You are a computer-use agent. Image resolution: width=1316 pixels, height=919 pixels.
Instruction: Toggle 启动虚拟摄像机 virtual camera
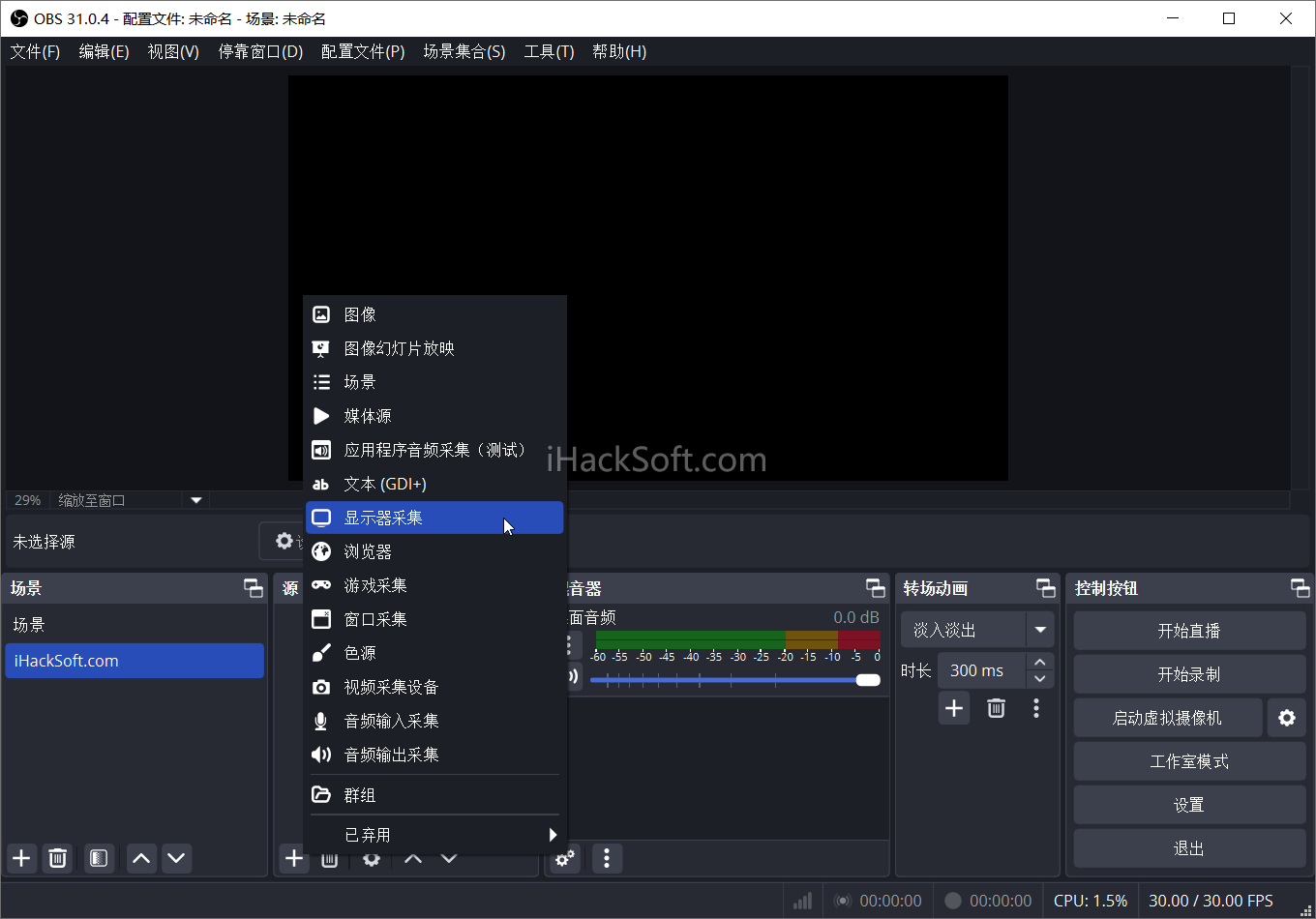point(1168,718)
